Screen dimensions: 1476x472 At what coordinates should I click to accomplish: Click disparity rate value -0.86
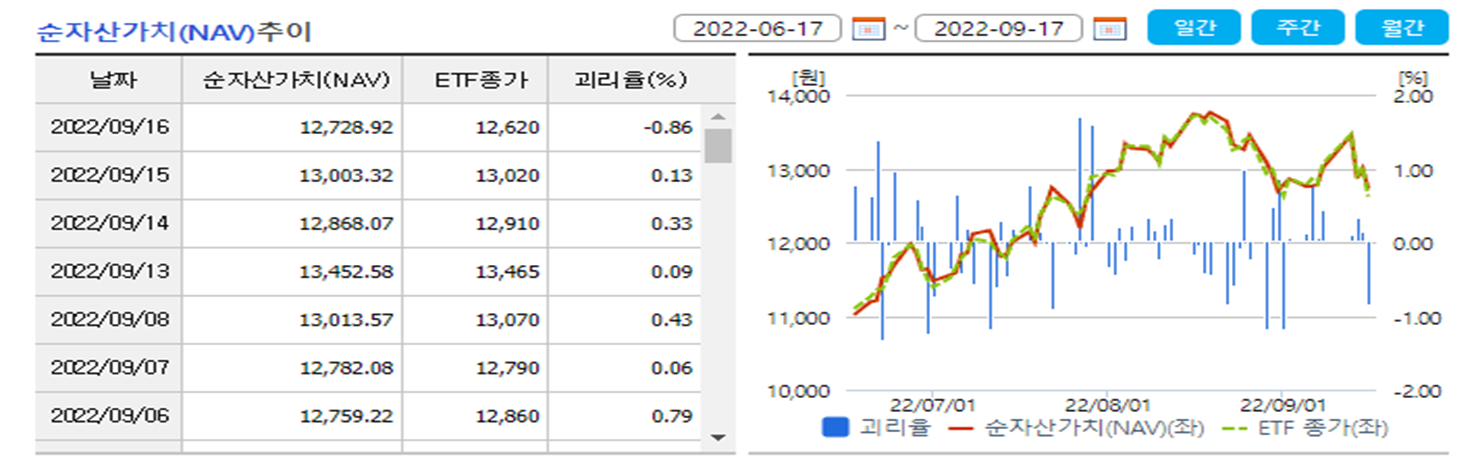[x=669, y=128]
